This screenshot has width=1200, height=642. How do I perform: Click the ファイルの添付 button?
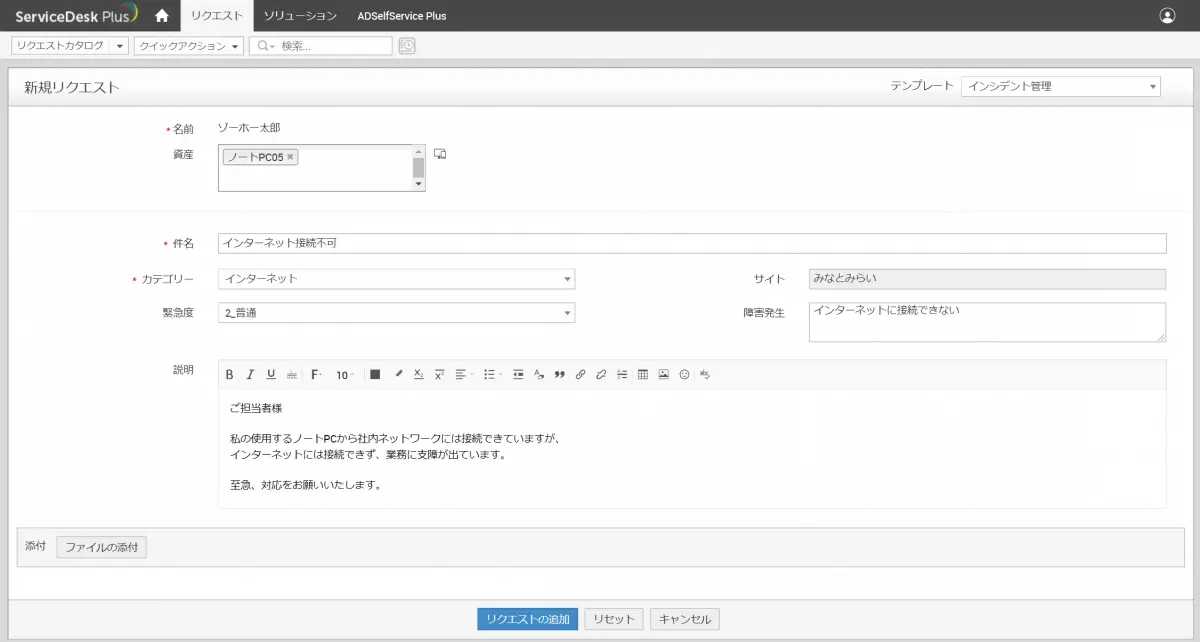coord(101,547)
